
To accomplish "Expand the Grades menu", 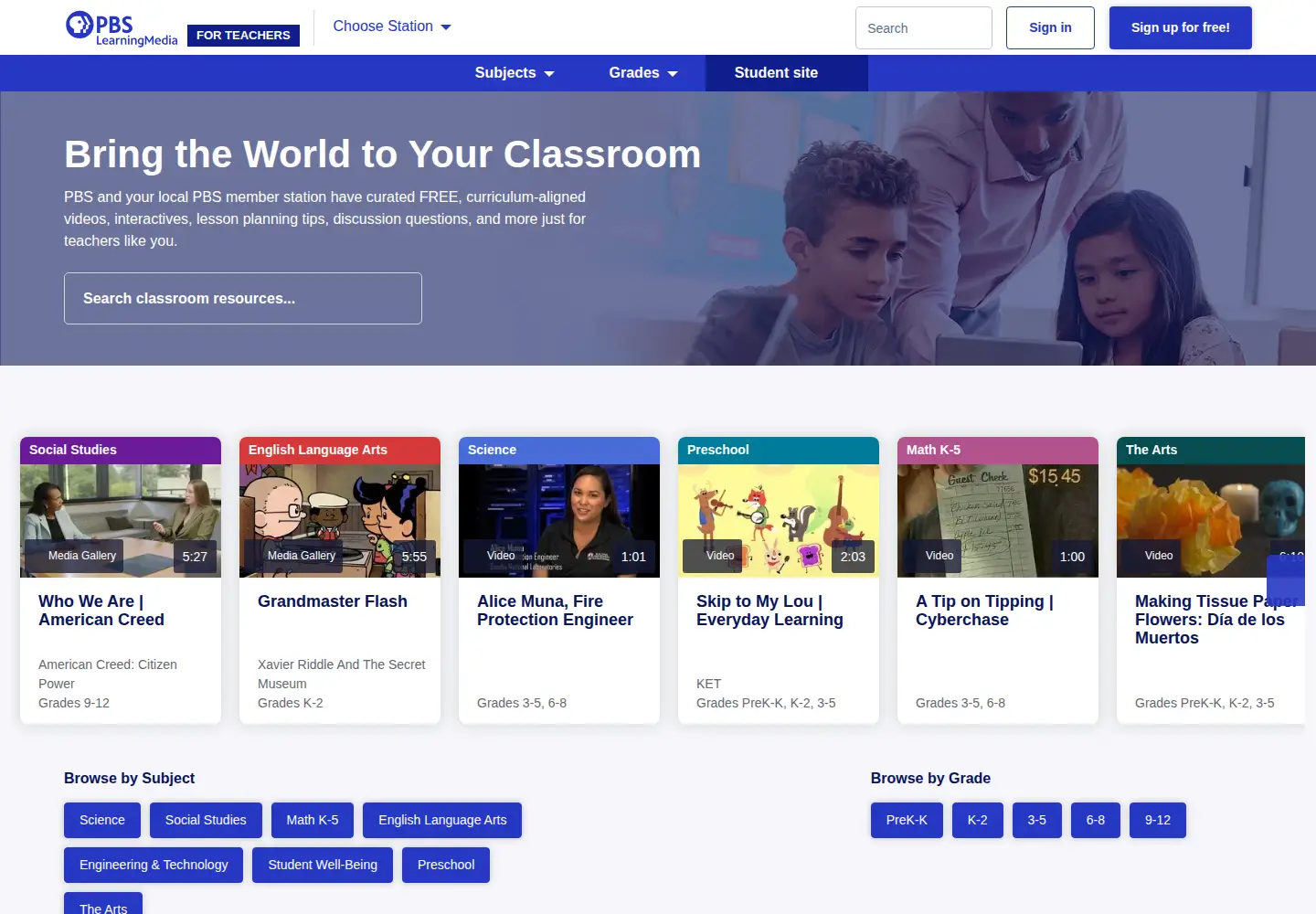I will pyautogui.click(x=643, y=73).
